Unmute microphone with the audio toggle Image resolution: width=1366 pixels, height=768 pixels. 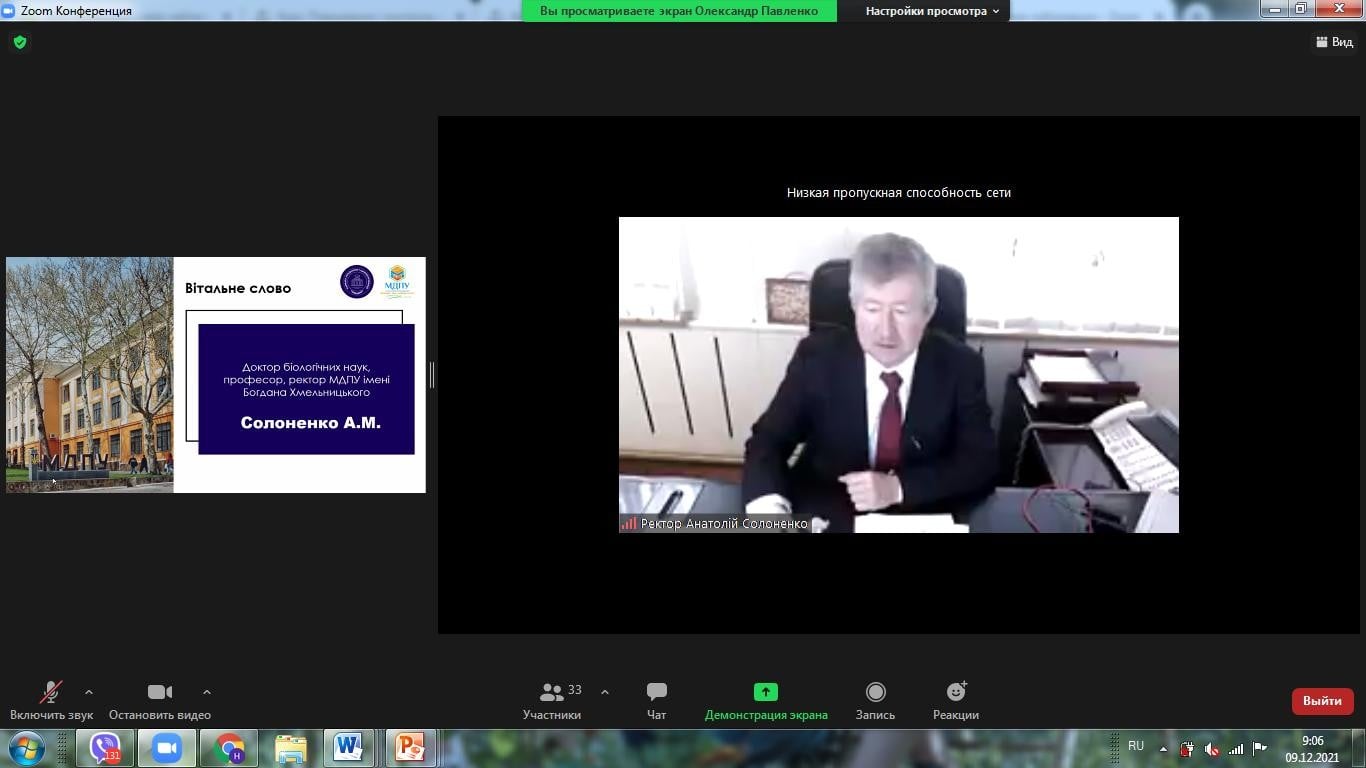(51, 692)
